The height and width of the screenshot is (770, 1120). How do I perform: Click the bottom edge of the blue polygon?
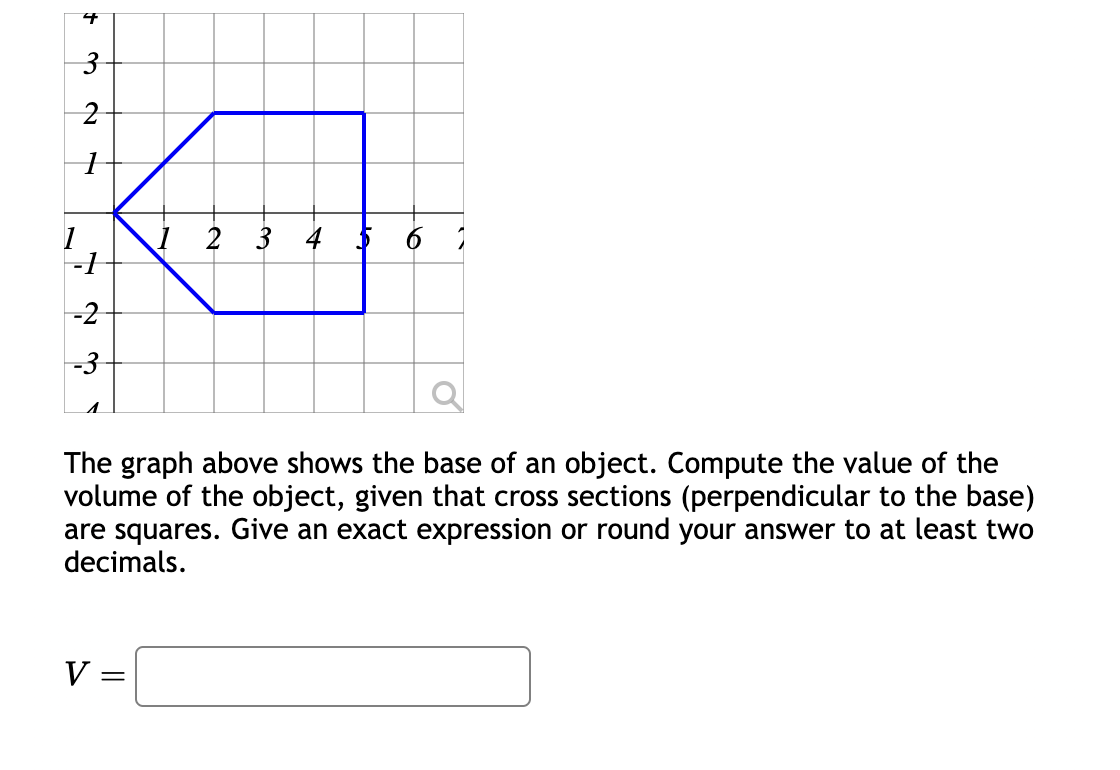290,312
